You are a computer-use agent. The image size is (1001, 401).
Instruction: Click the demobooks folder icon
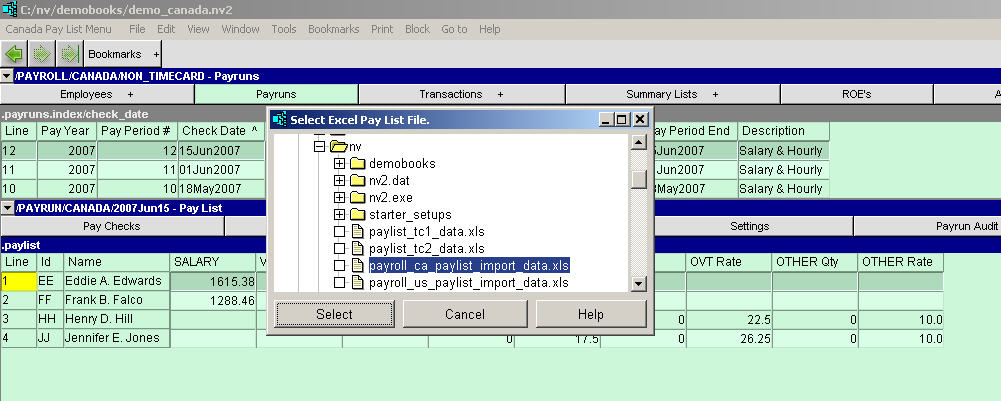(357, 163)
